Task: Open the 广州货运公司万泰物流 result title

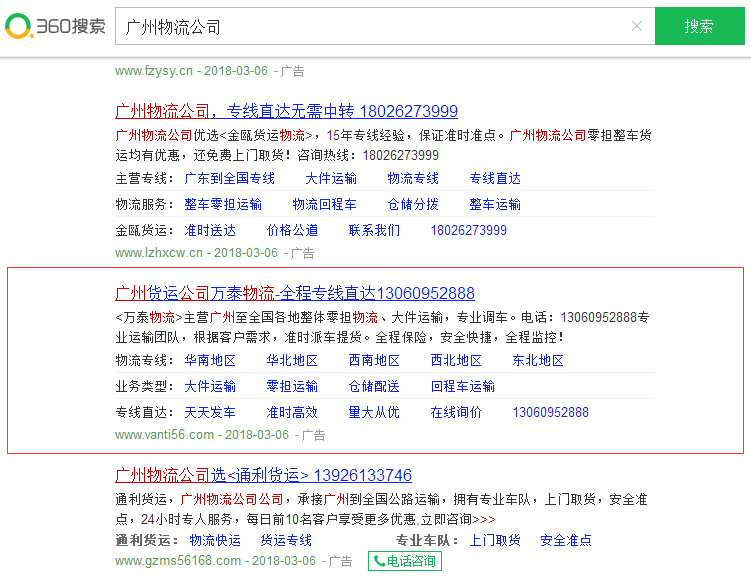Action: pyautogui.click(x=295, y=293)
